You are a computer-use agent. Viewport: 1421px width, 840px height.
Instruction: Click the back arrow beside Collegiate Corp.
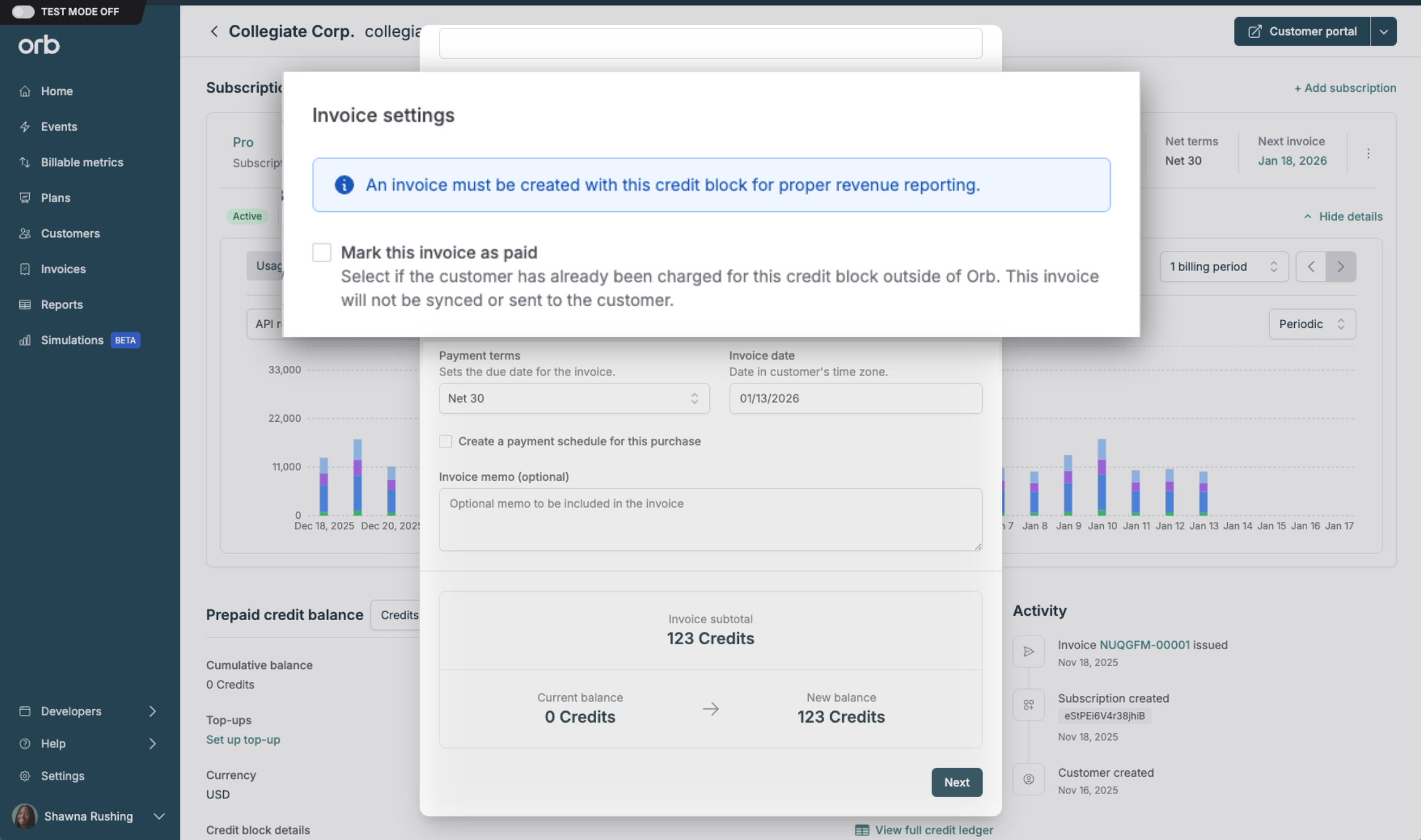pyautogui.click(x=214, y=31)
